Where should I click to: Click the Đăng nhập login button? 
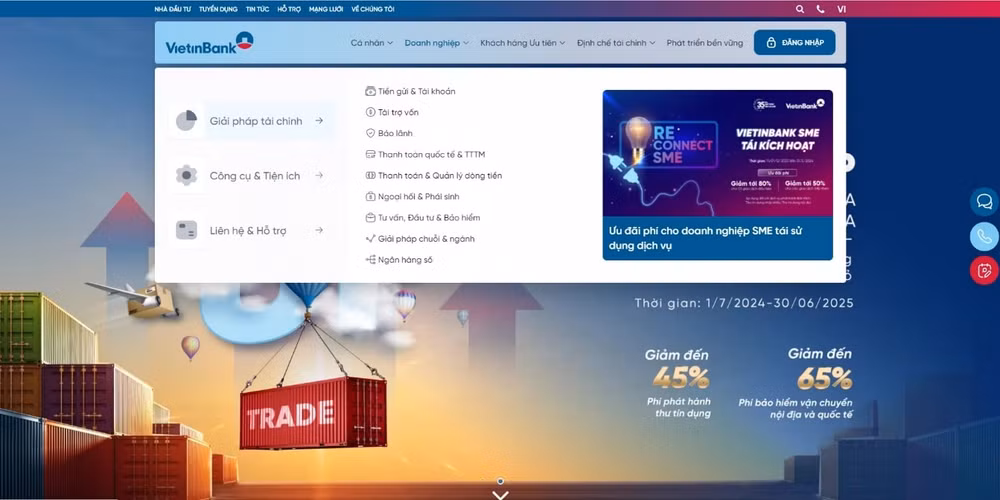[x=794, y=43]
